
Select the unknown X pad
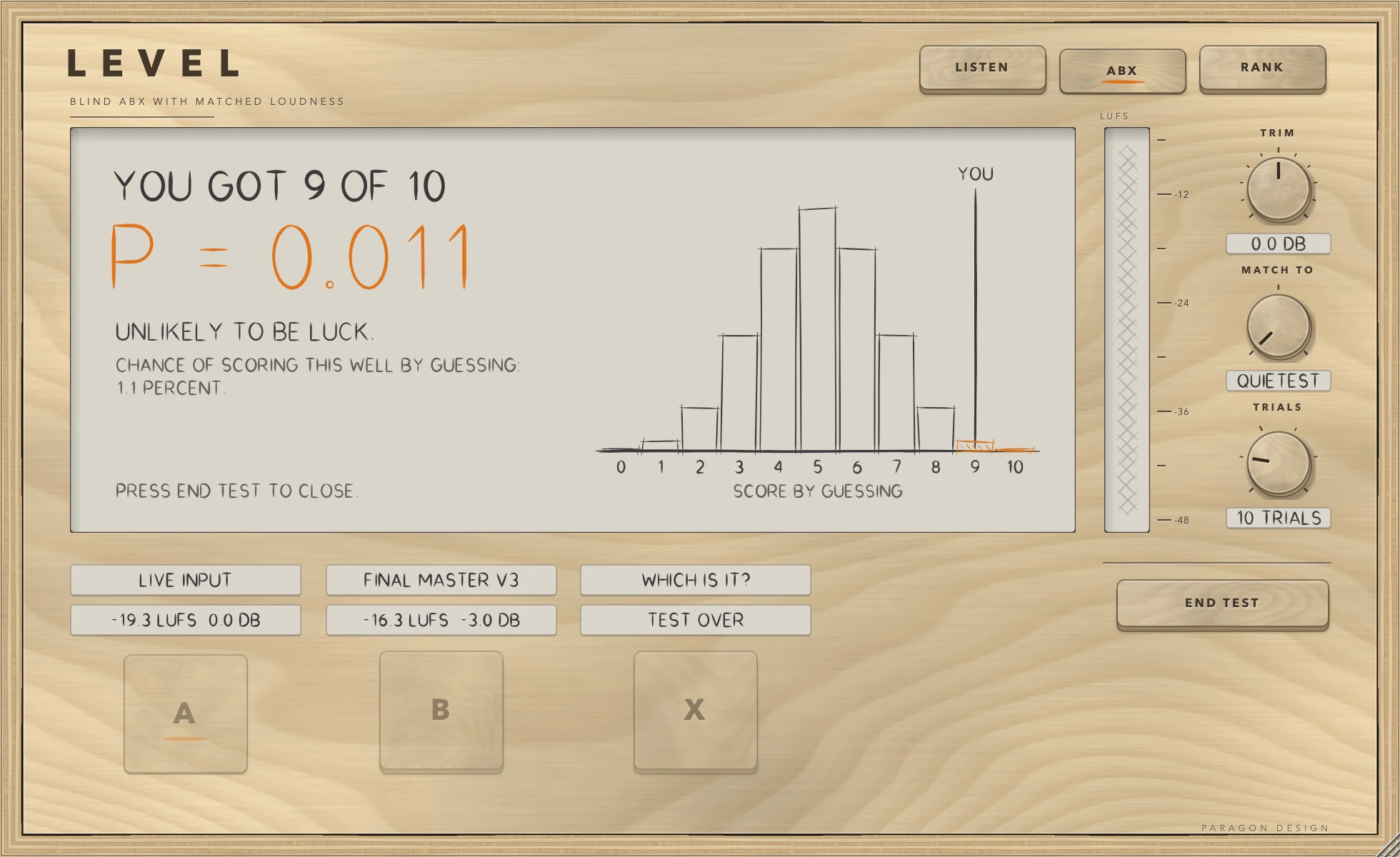[695, 711]
